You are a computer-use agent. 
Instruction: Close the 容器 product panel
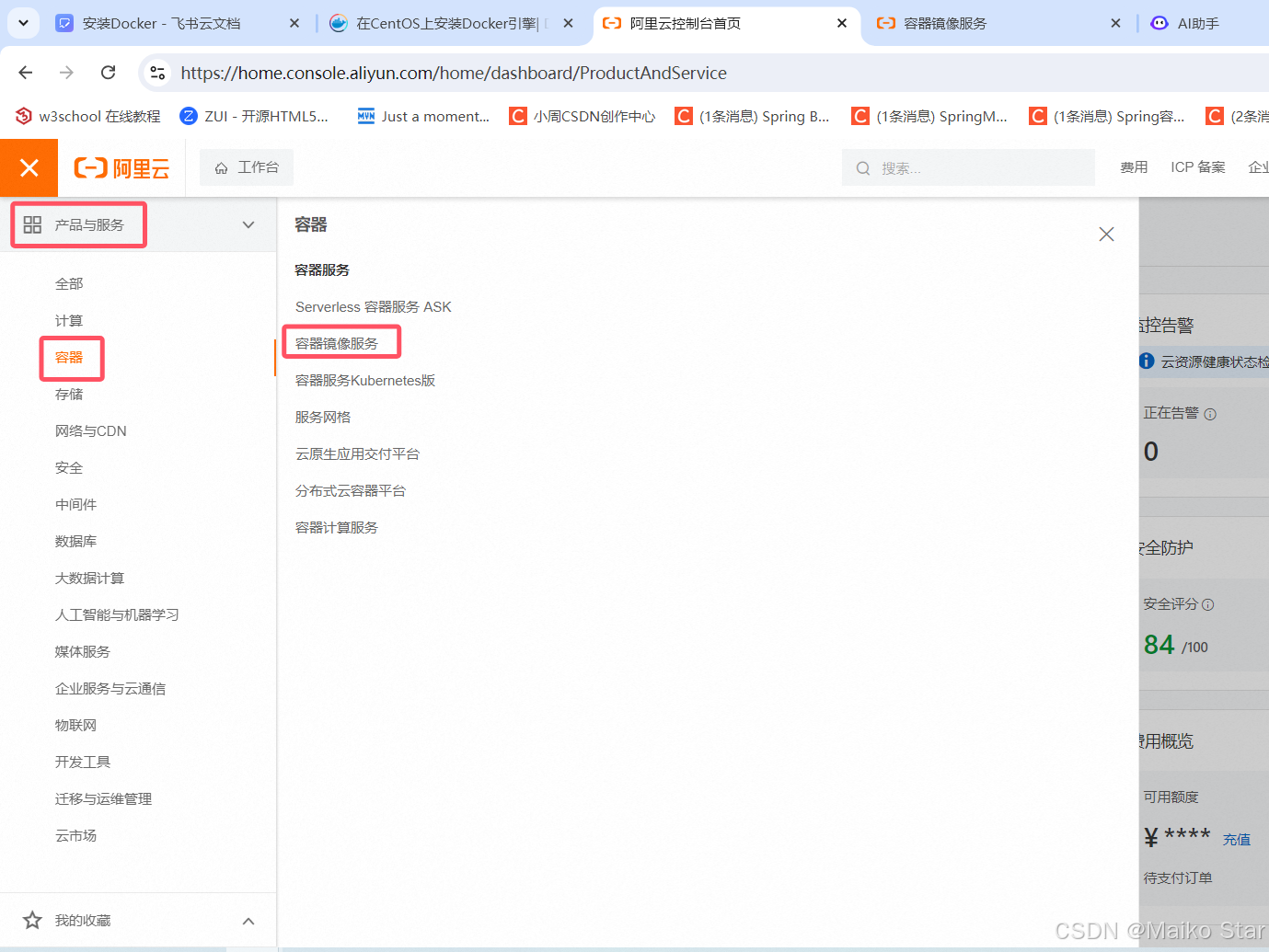[x=1106, y=235]
